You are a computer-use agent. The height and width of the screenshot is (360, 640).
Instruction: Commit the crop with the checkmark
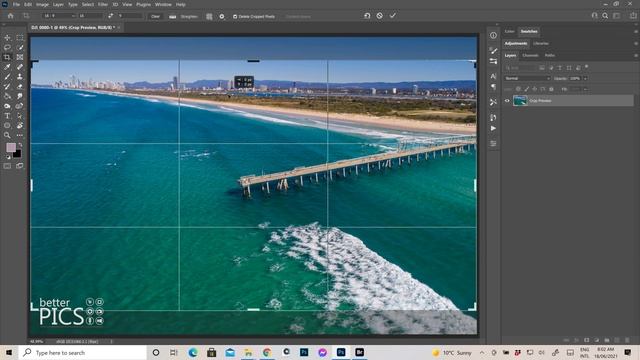(393, 16)
